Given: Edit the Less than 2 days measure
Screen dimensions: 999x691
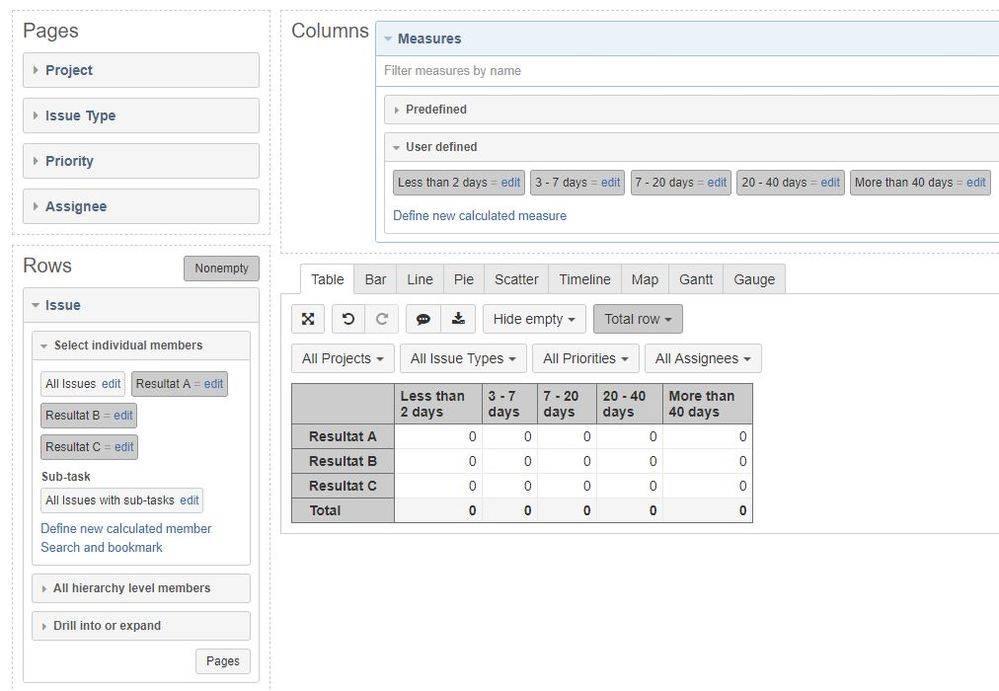Looking at the screenshot, I should point(510,183).
